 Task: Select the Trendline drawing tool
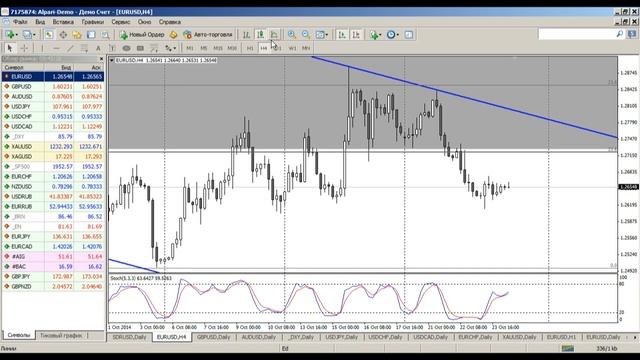point(70,48)
